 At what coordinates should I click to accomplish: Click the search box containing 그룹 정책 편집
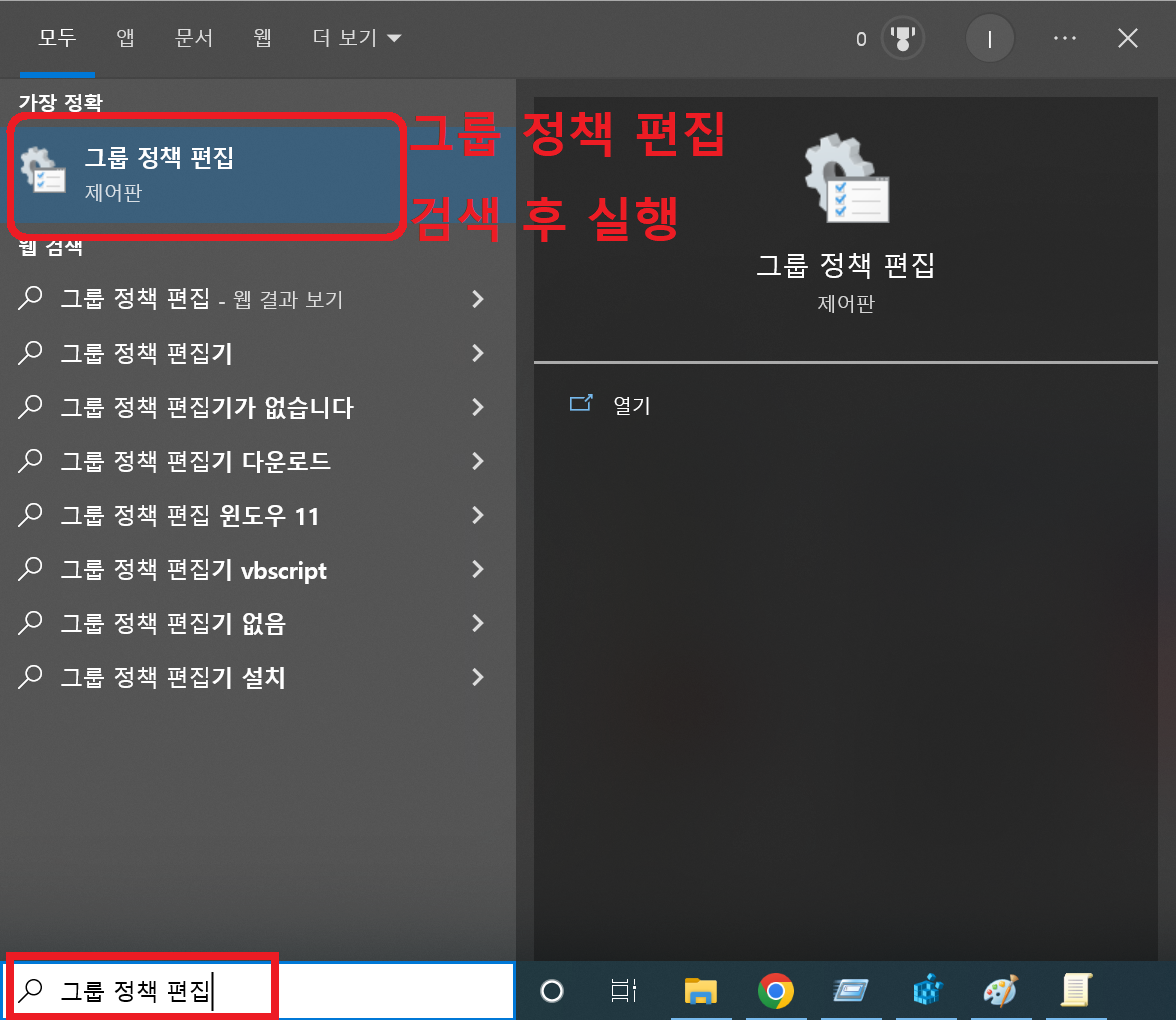pos(257,991)
